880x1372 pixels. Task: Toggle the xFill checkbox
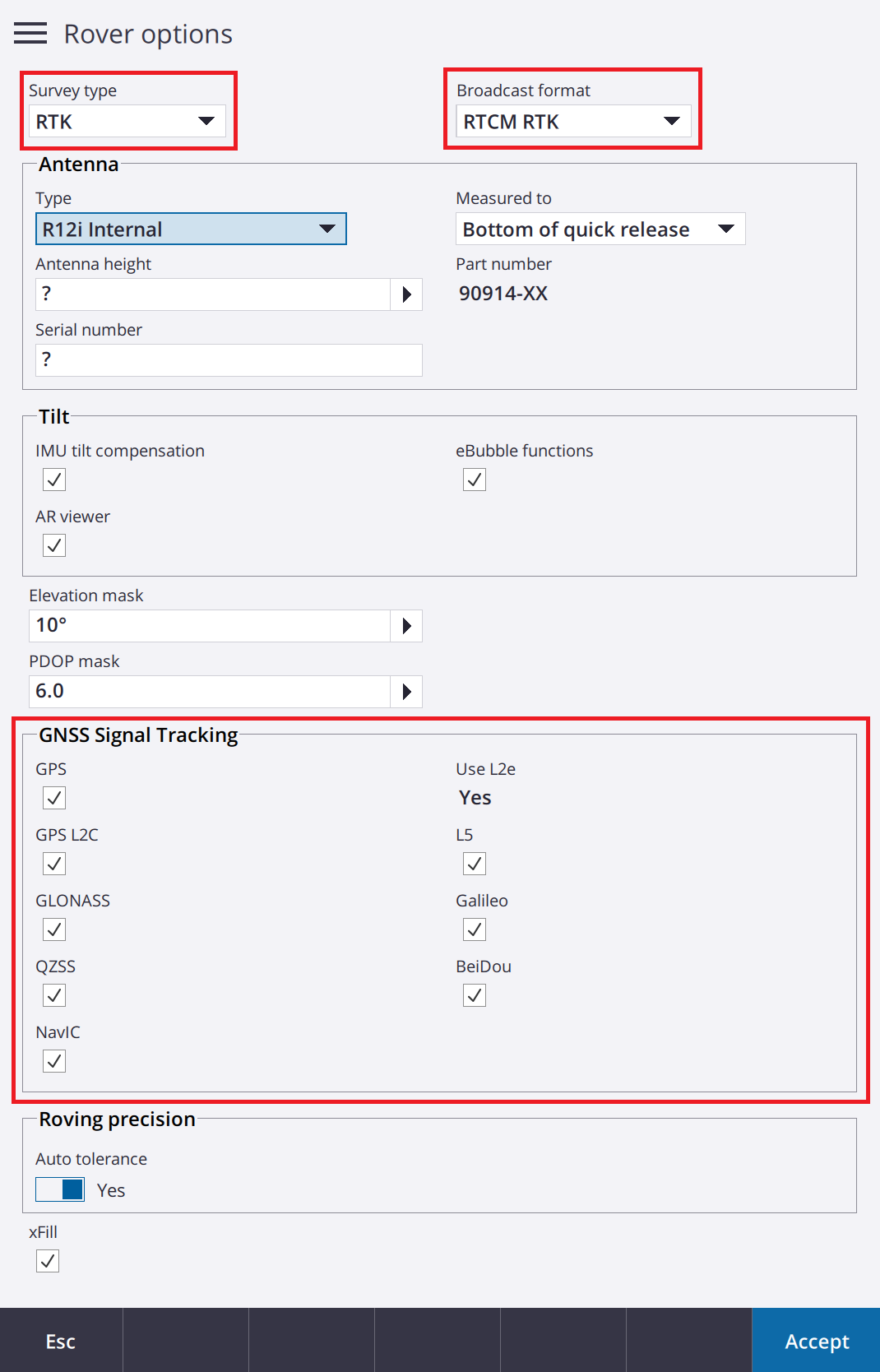(x=48, y=1261)
